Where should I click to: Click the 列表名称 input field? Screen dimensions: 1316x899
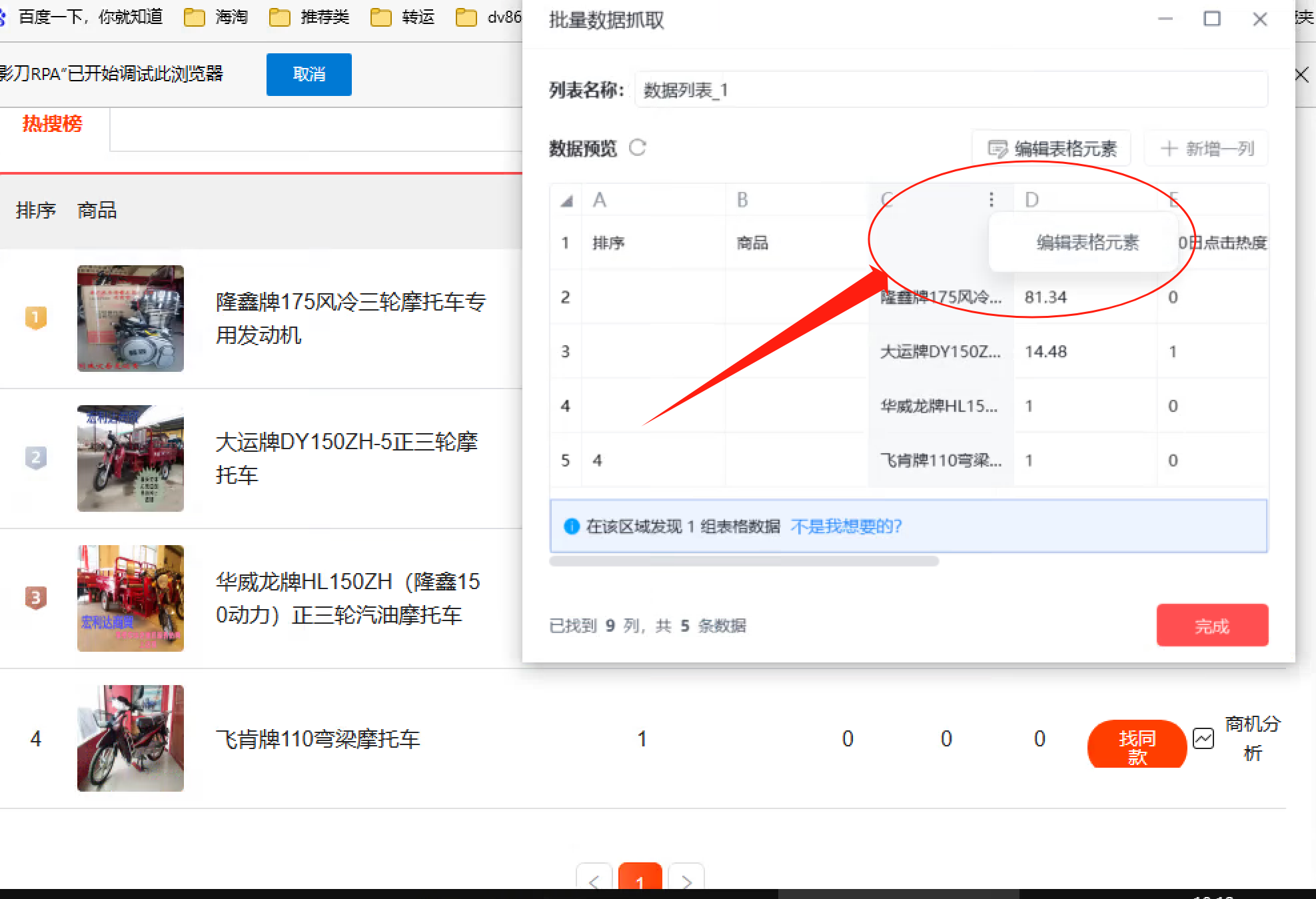pyautogui.click(x=950, y=90)
